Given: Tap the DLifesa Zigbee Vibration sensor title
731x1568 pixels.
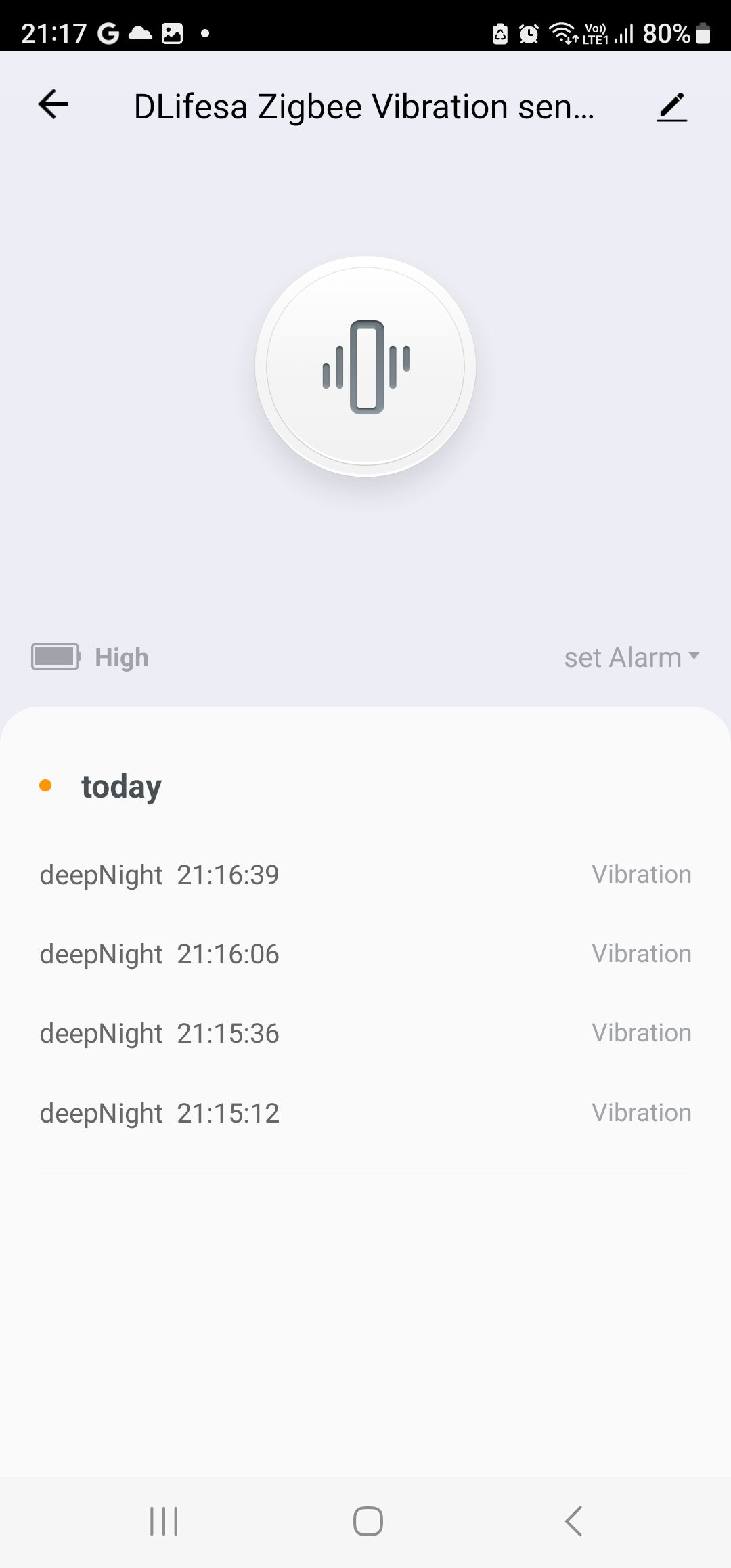Looking at the screenshot, I should pyautogui.click(x=364, y=107).
